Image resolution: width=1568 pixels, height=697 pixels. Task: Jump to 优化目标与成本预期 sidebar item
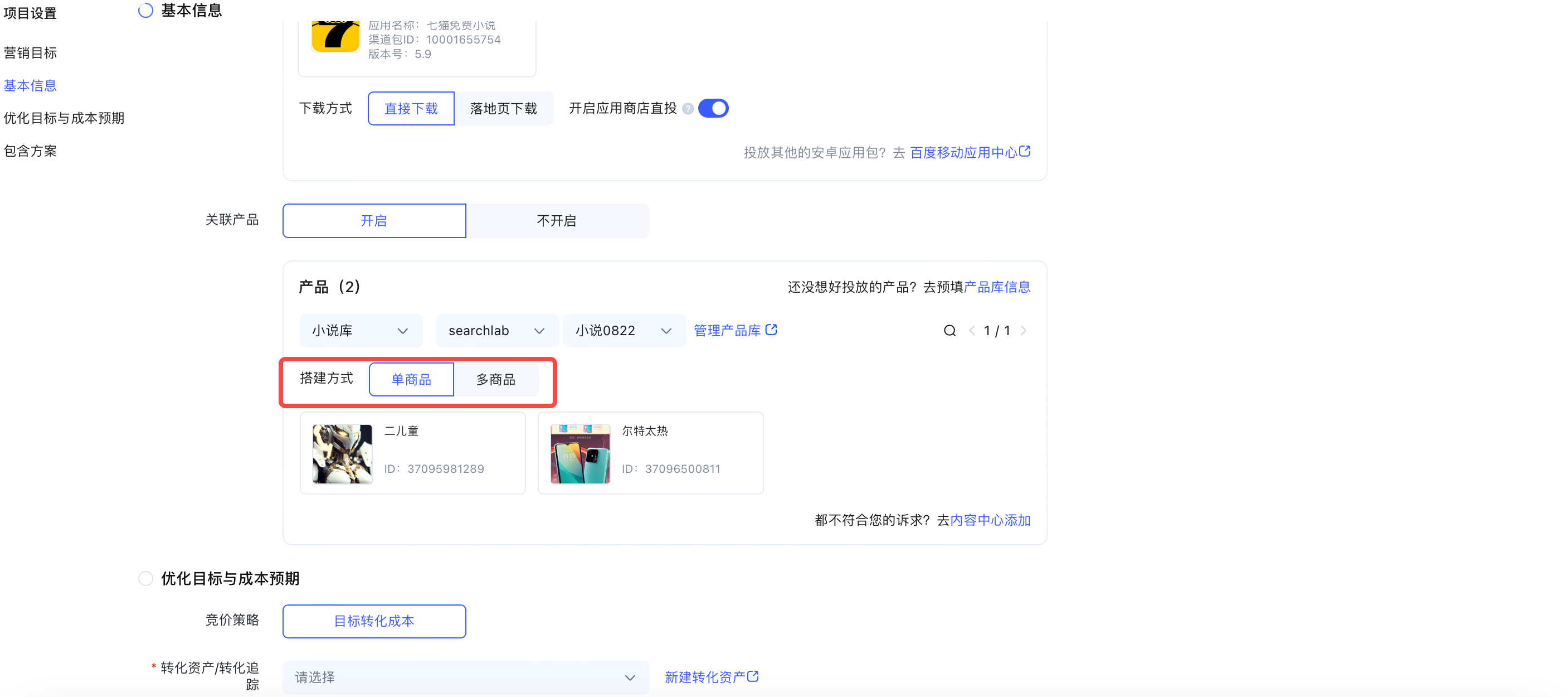(64, 118)
